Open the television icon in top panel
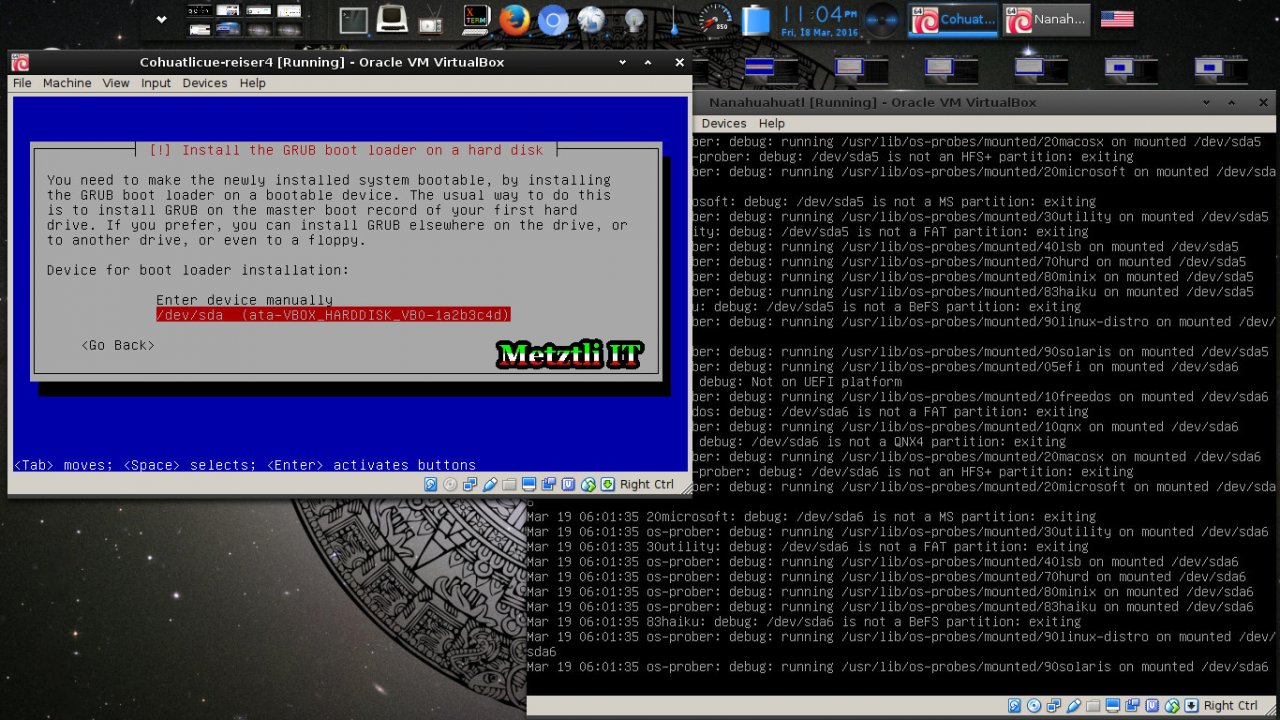The height and width of the screenshot is (720, 1280). 431,20
